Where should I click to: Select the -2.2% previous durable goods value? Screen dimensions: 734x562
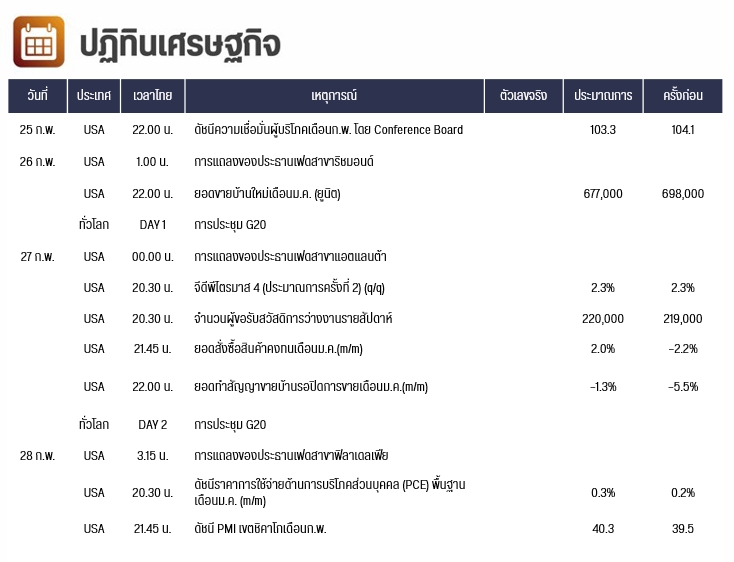click(x=683, y=349)
